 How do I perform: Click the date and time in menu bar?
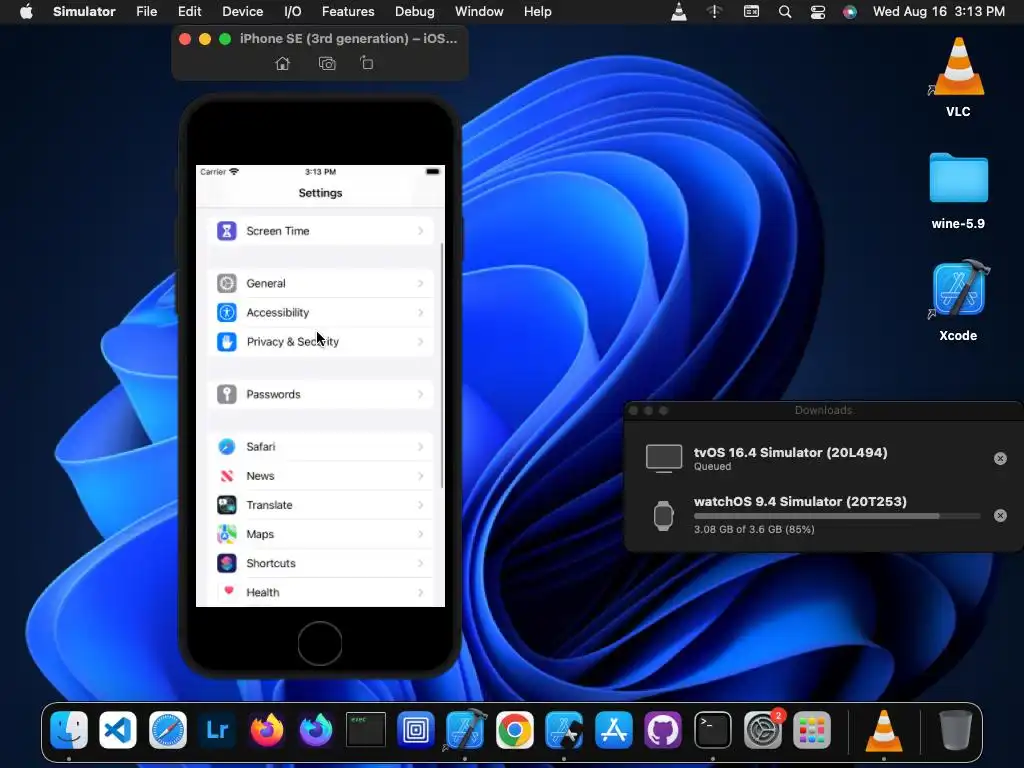click(938, 12)
